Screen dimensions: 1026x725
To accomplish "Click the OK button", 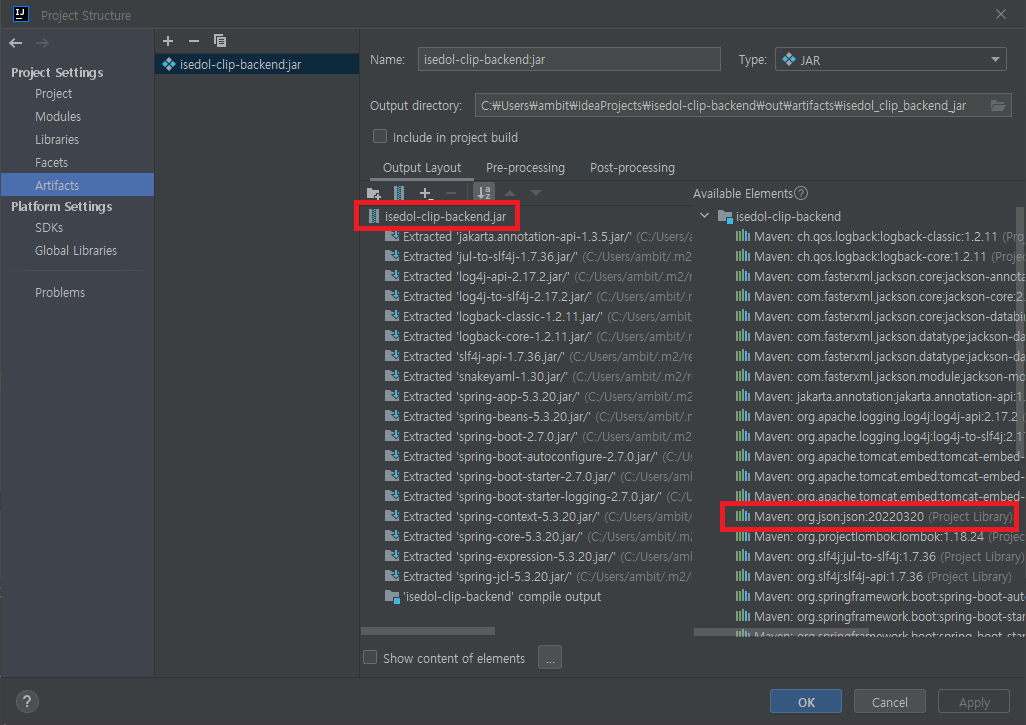I will (x=805, y=702).
